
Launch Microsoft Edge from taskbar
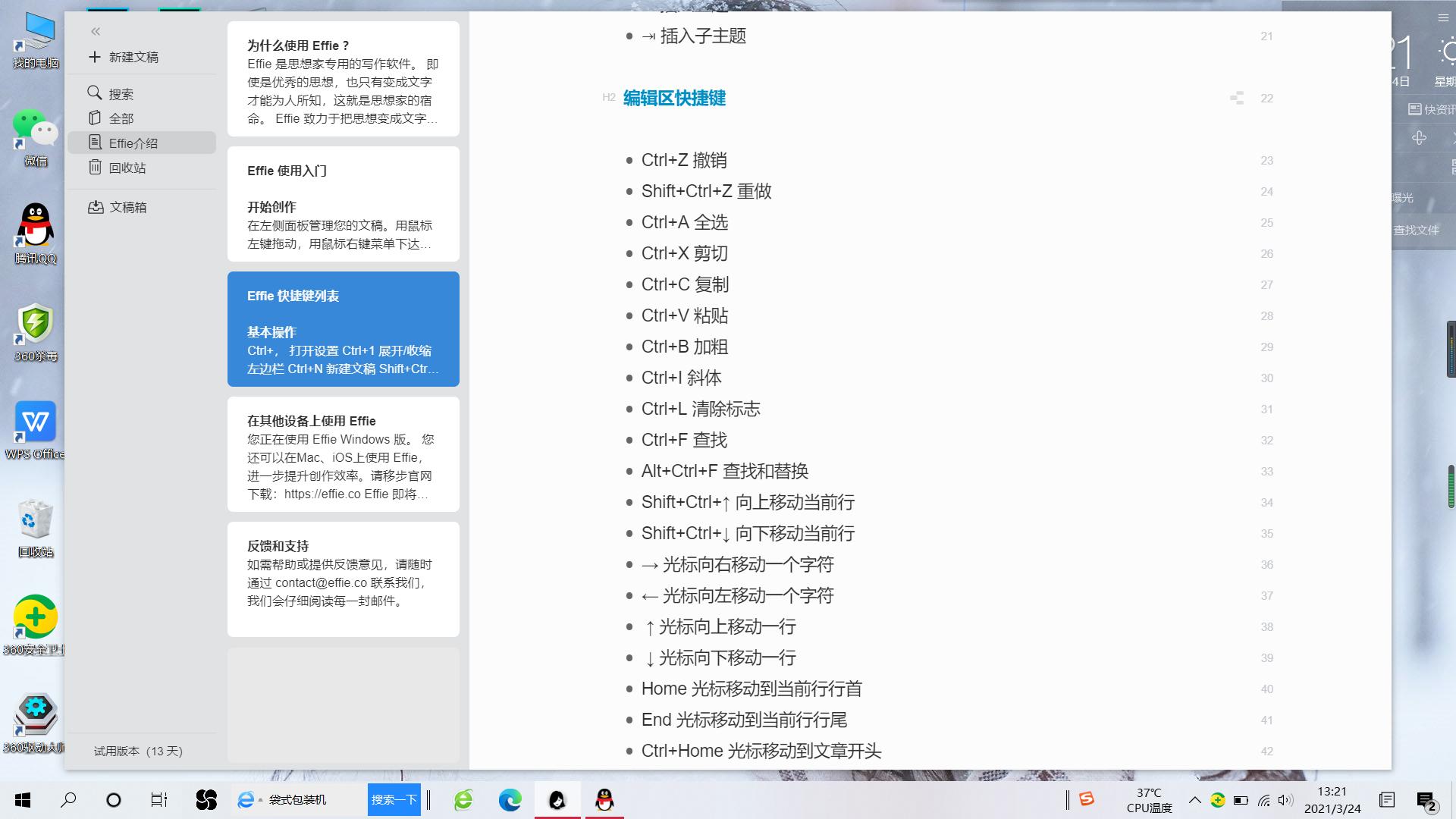pyautogui.click(x=510, y=799)
